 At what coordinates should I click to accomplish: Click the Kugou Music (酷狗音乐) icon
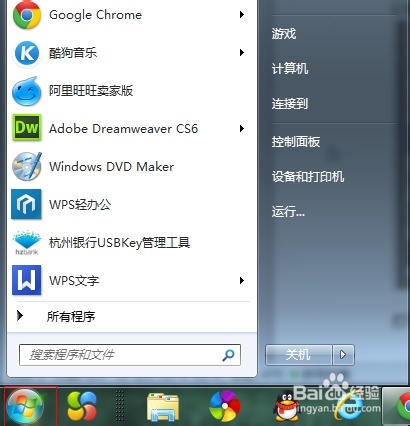(x=27, y=53)
